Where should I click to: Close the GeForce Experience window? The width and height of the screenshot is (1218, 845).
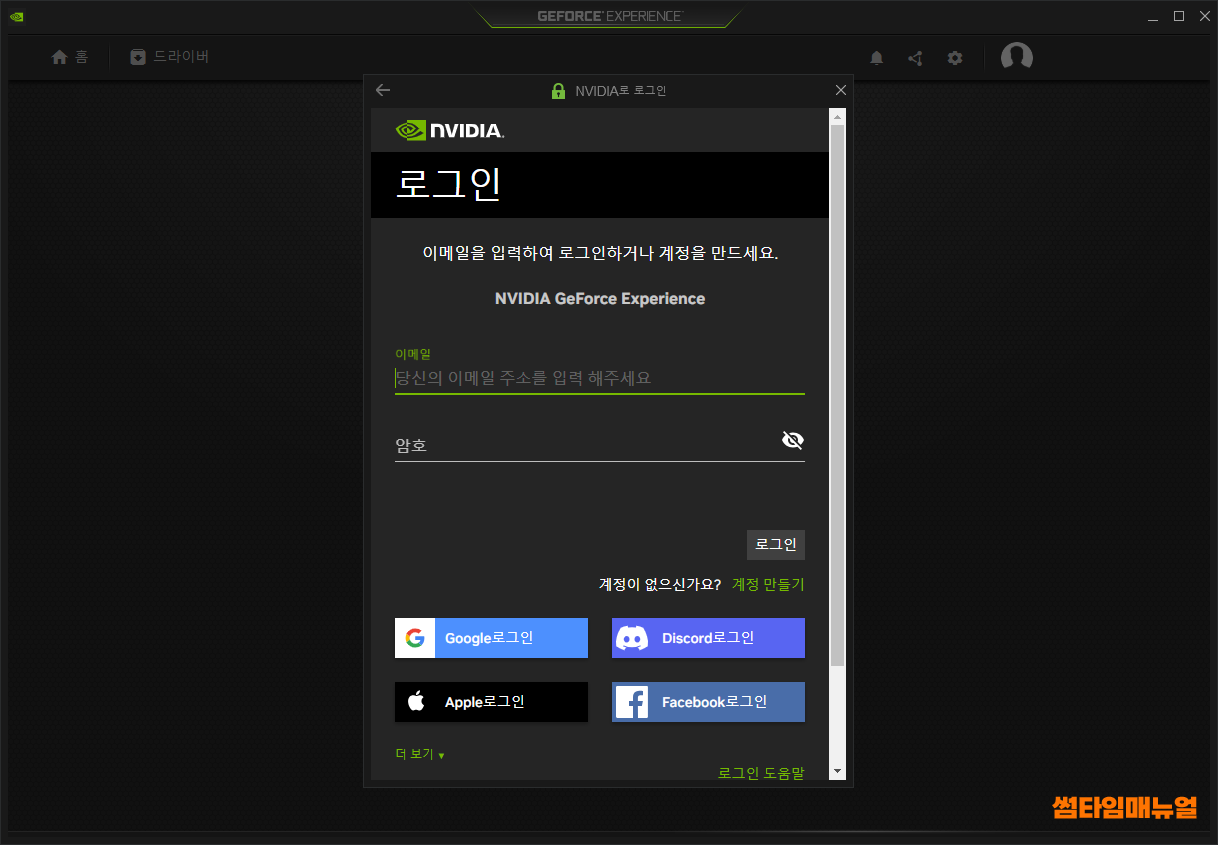[1204, 16]
